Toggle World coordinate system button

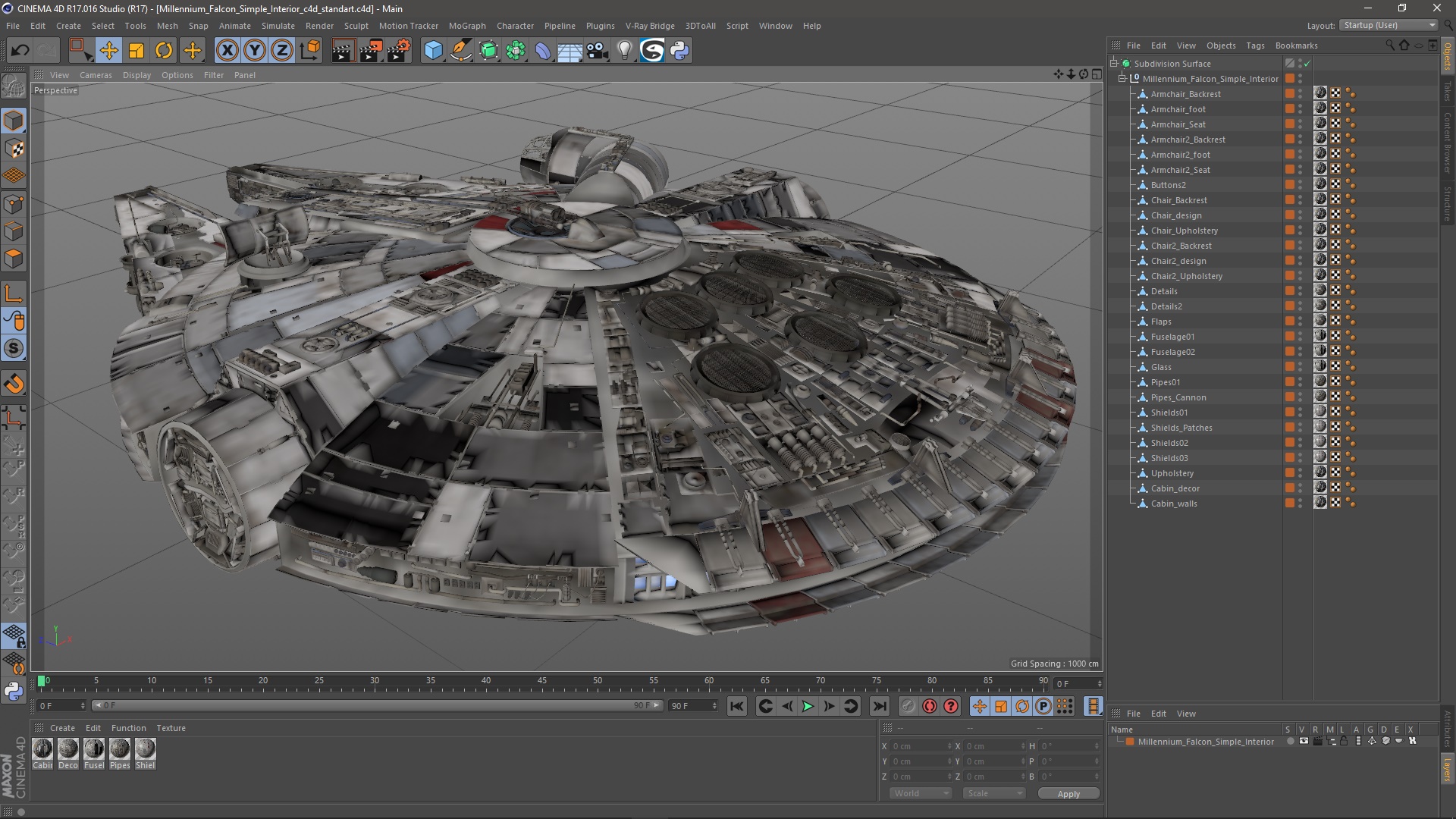(309, 51)
